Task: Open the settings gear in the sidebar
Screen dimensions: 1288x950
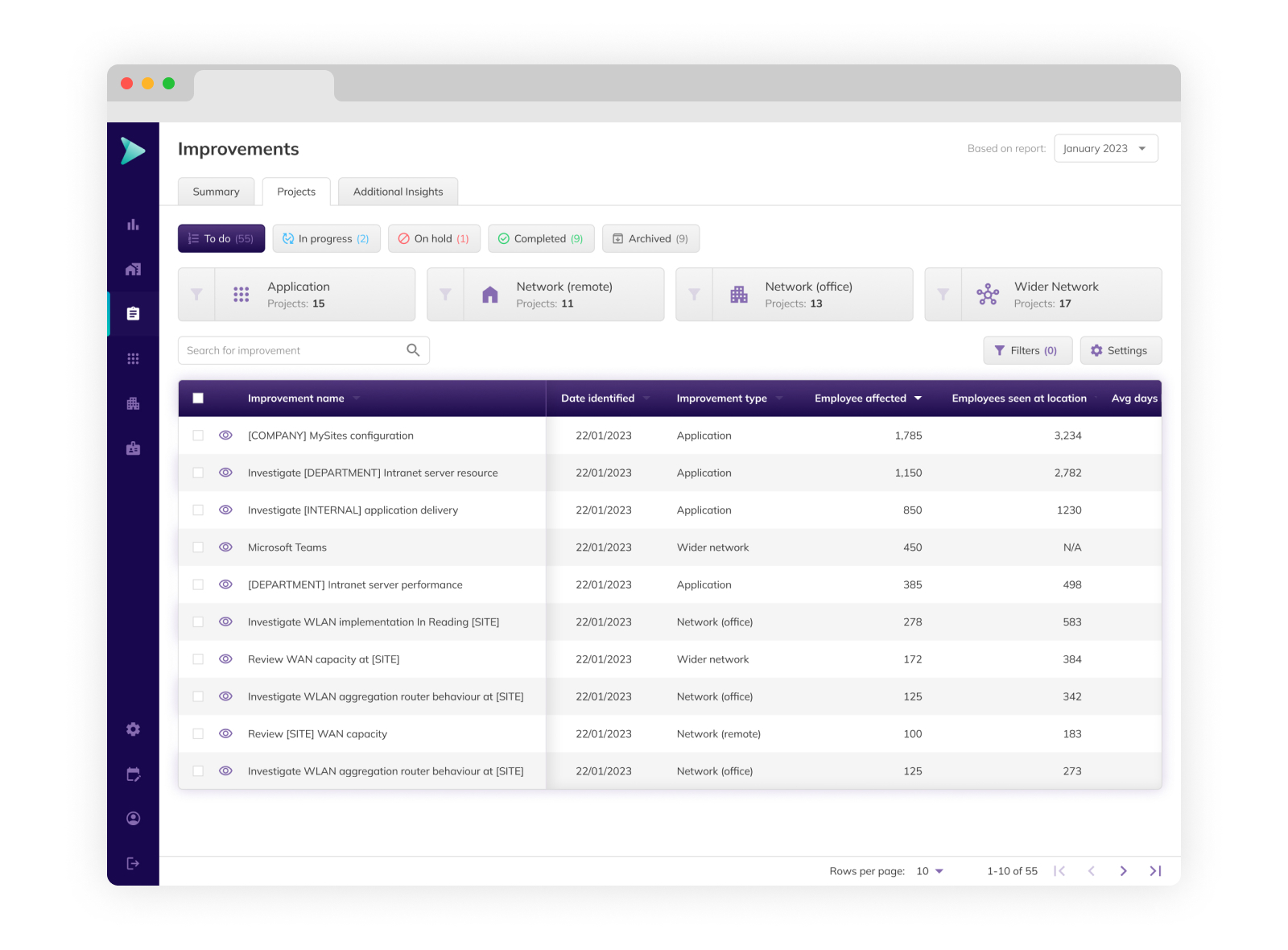Action: [x=133, y=729]
